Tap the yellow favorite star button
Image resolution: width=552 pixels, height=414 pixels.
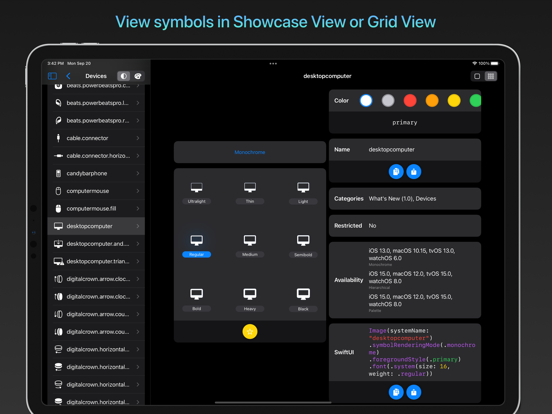click(x=250, y=332)
